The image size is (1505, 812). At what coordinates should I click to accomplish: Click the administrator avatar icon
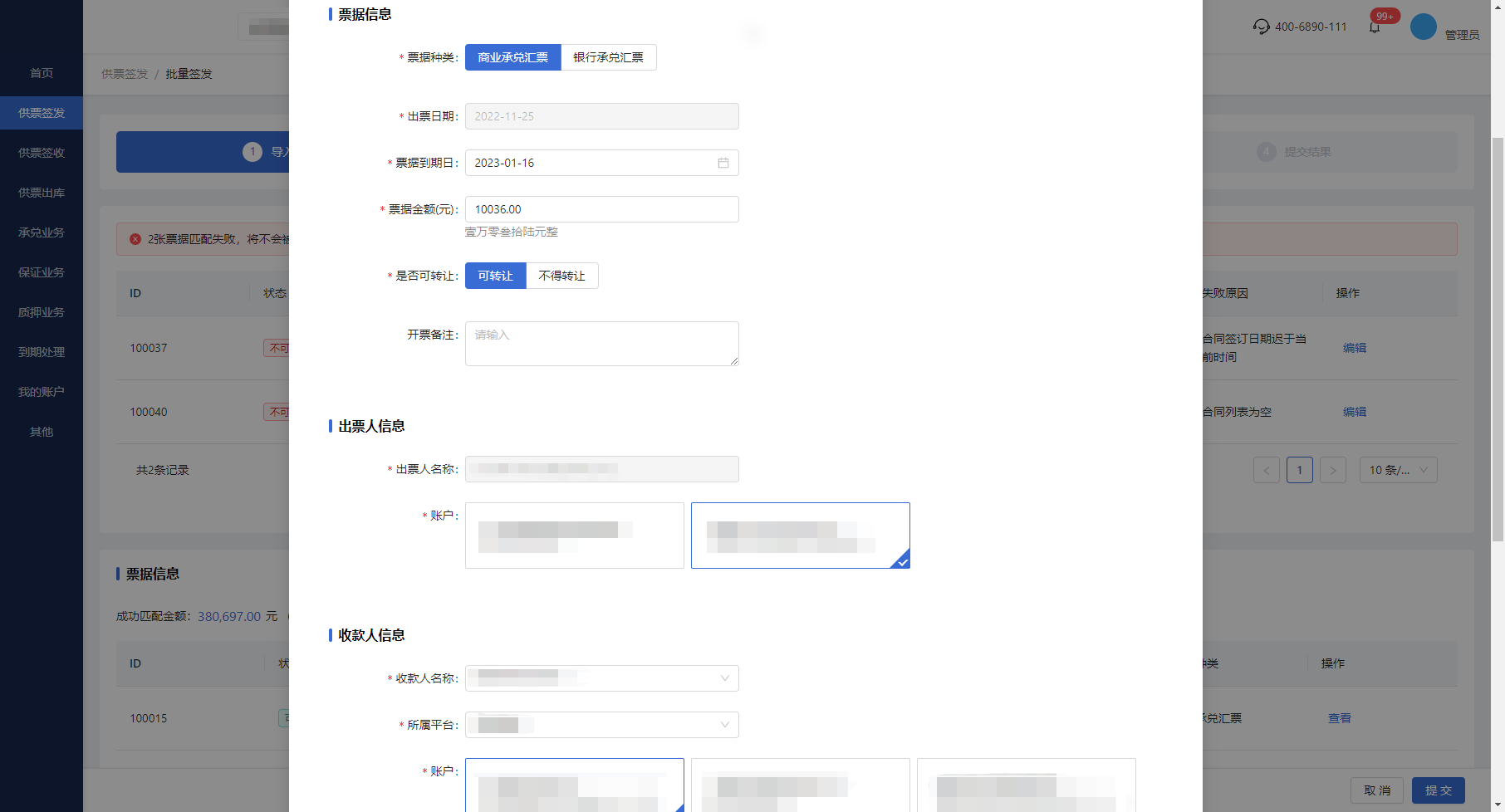[1424, 27]
